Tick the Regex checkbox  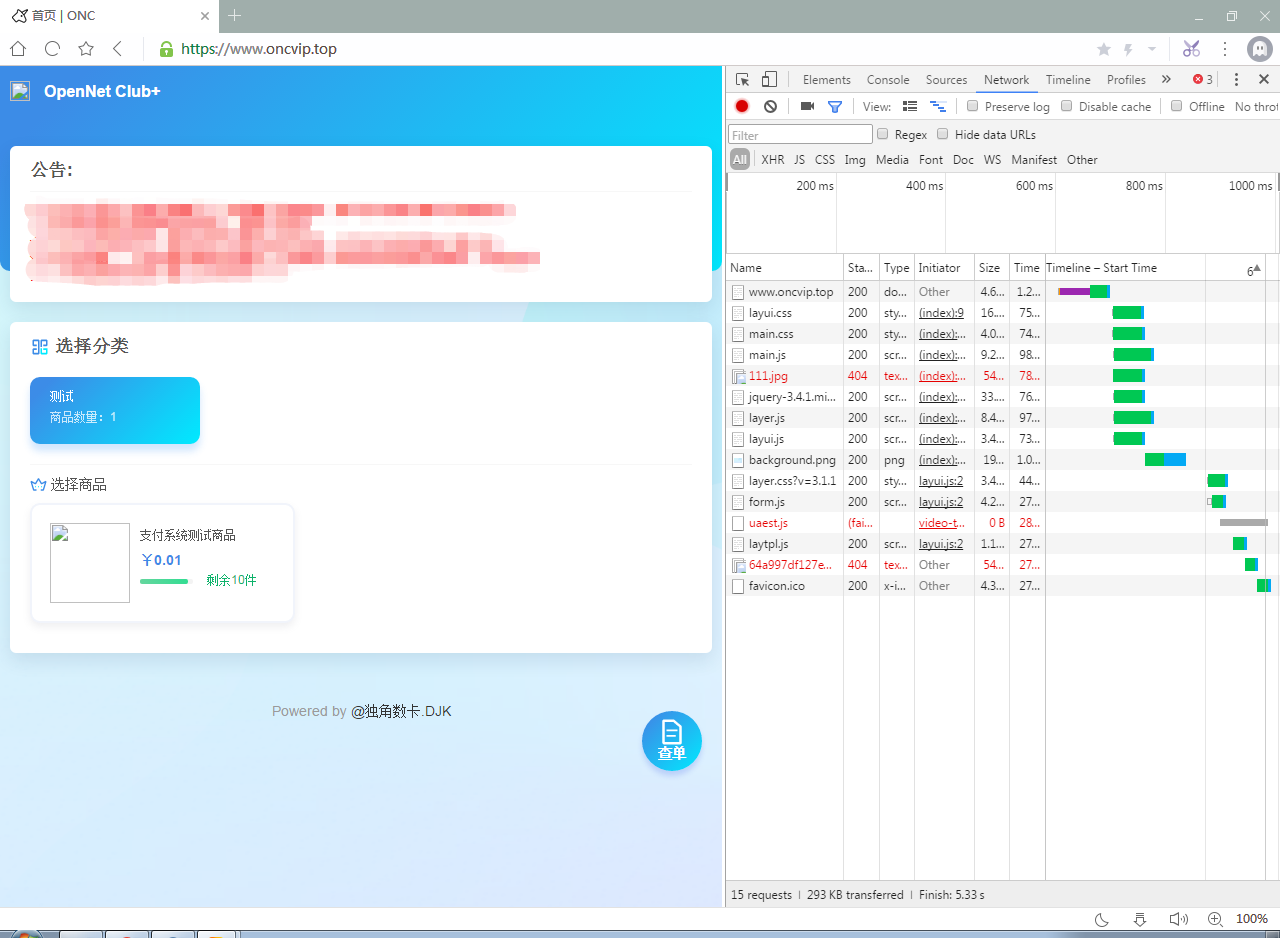click(882, 134)
